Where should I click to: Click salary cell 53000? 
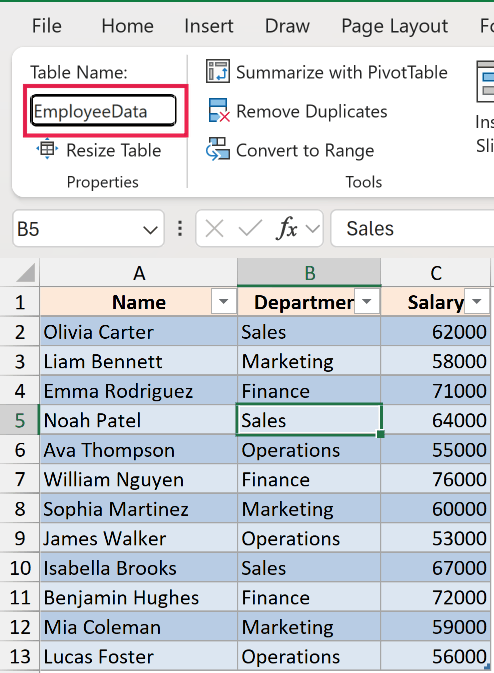point(435,538)
